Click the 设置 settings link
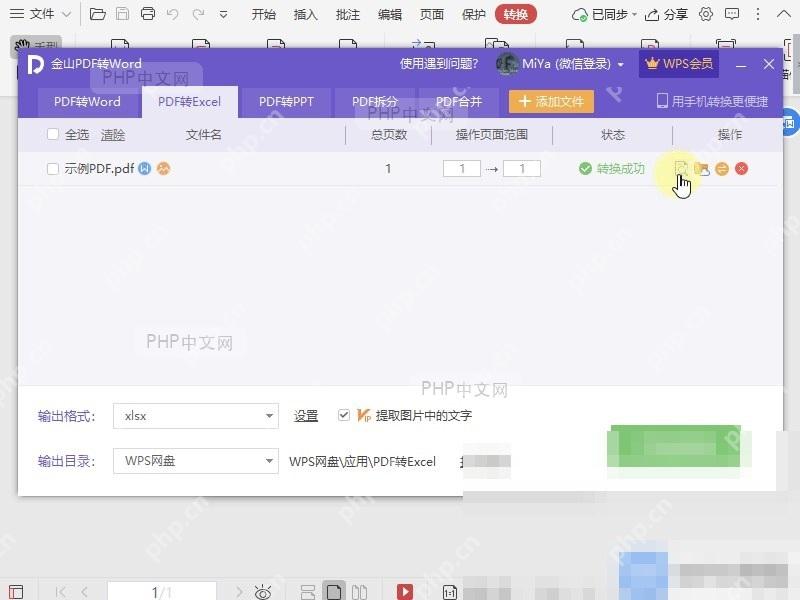Screen dimensions: 800x600 (x=306, y=416)
